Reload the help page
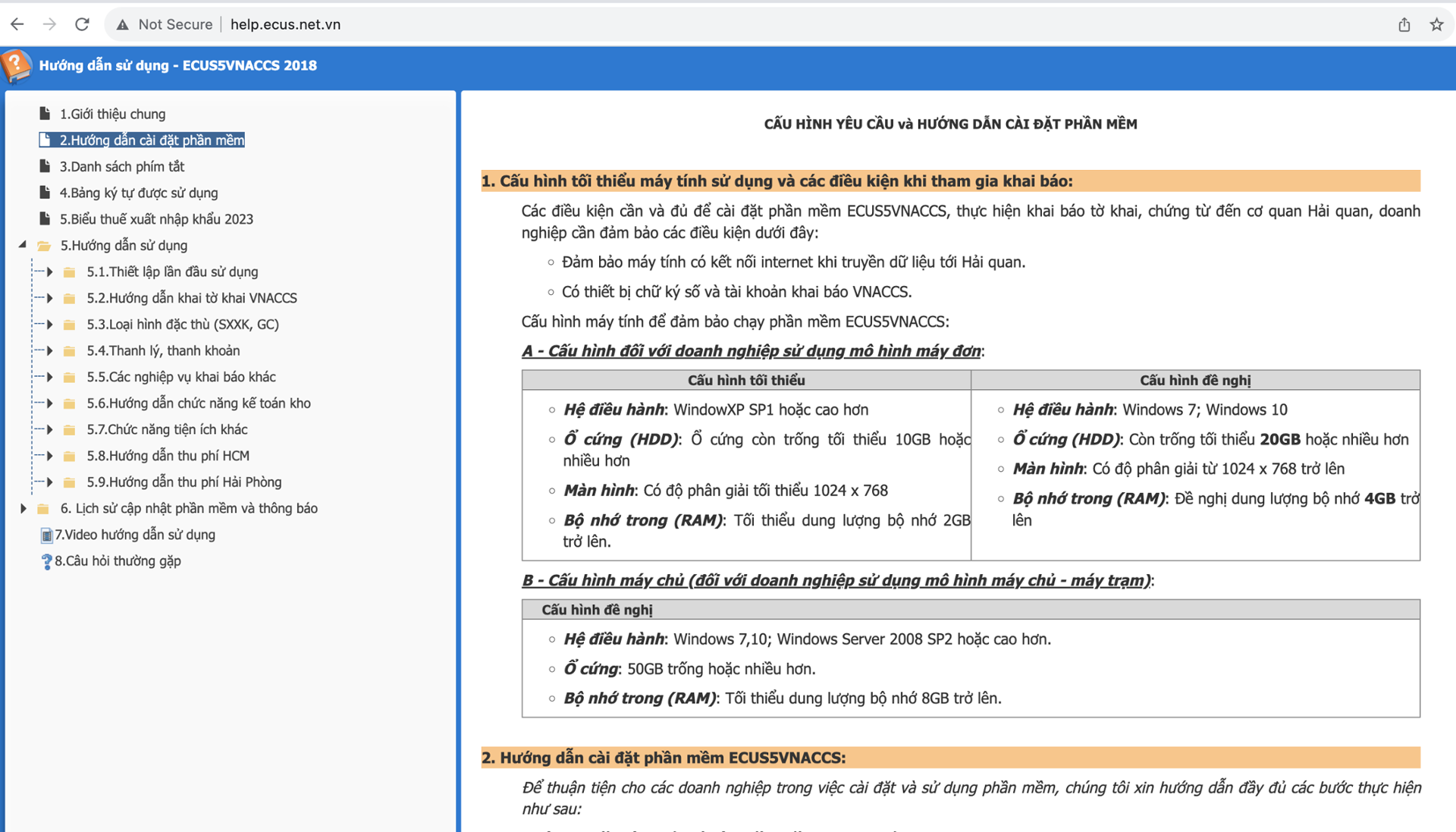 82,24
